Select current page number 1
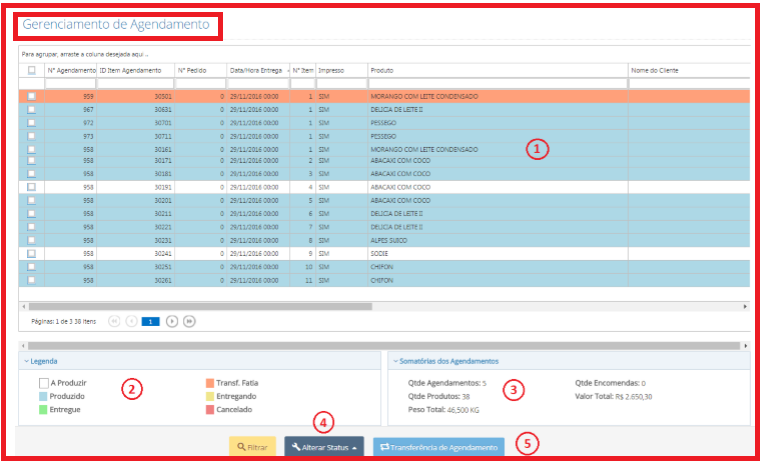This screenshot has height=463, width=763. 151,321
